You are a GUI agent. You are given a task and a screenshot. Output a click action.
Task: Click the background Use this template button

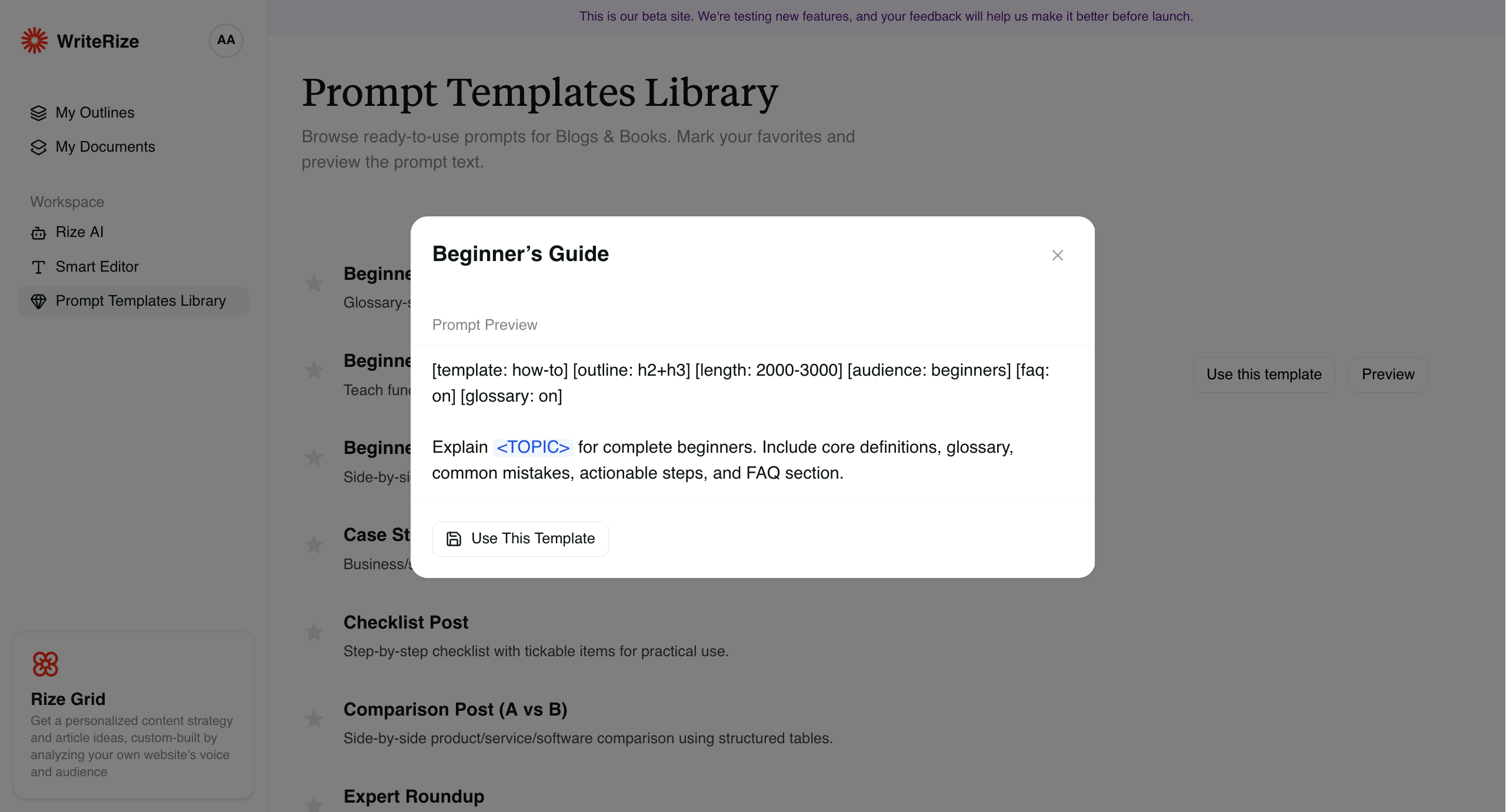point(1264,375)
